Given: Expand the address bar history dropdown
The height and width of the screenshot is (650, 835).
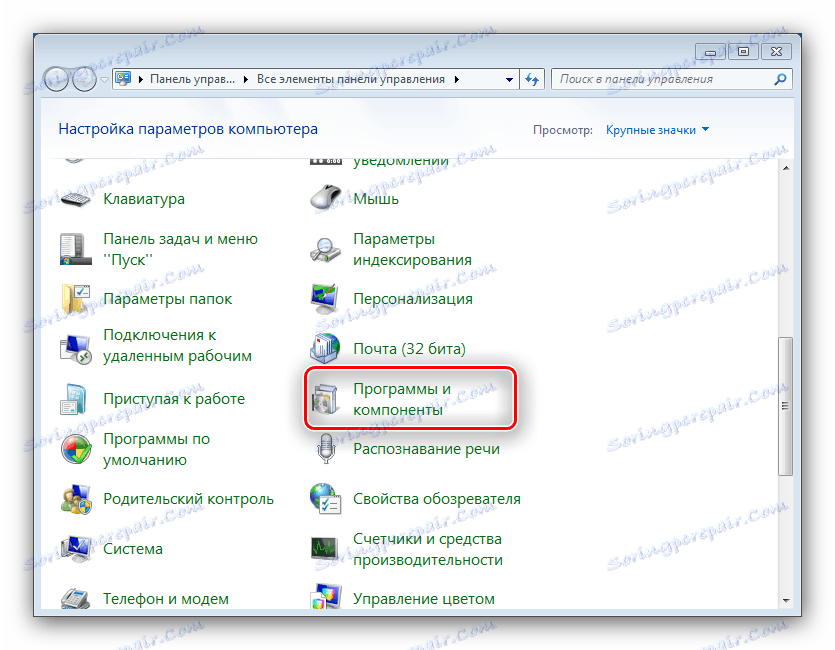Looking at the screenshot, I should pos(508,78).
